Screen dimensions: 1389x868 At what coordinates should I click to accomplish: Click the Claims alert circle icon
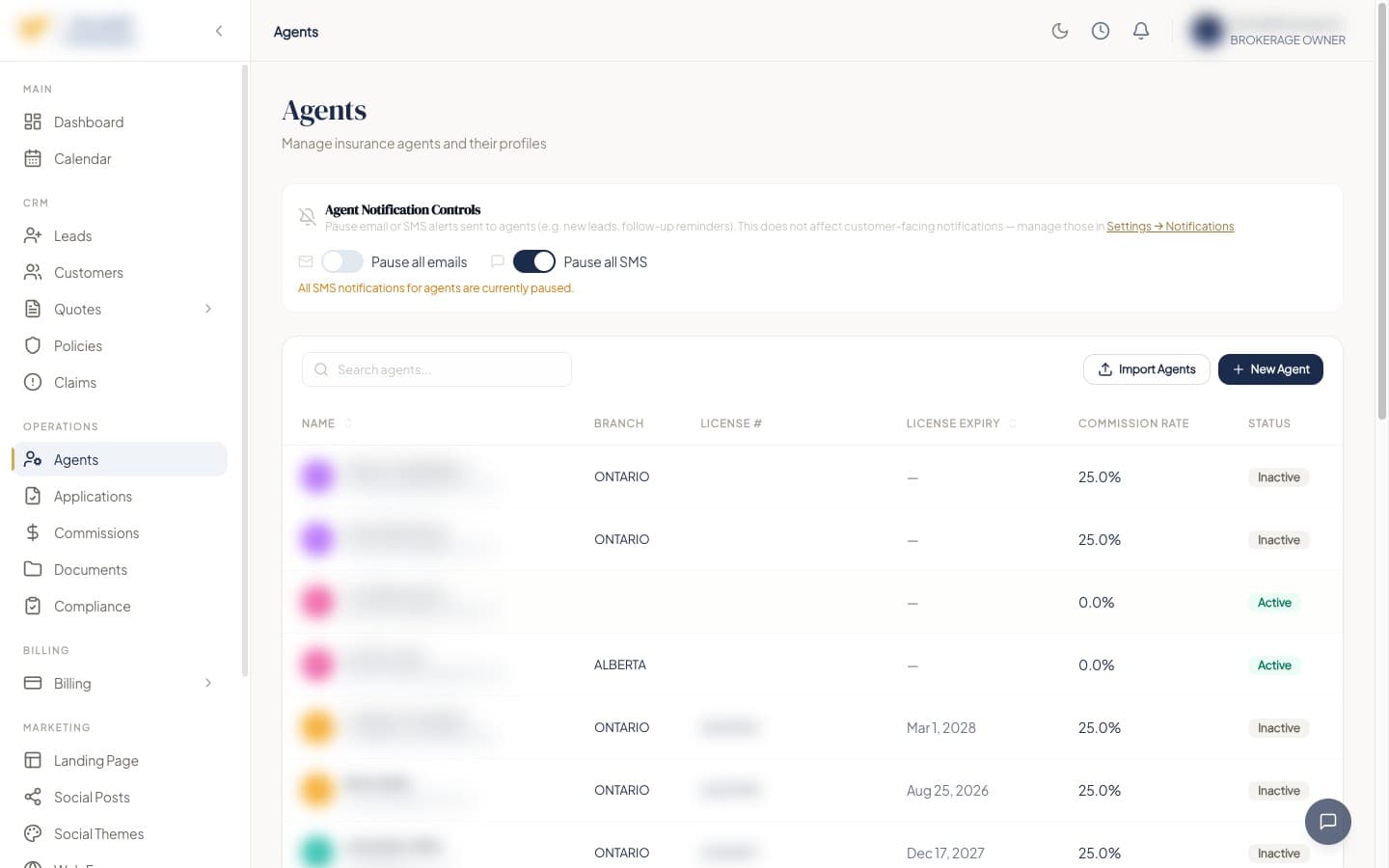pos(33,382)
